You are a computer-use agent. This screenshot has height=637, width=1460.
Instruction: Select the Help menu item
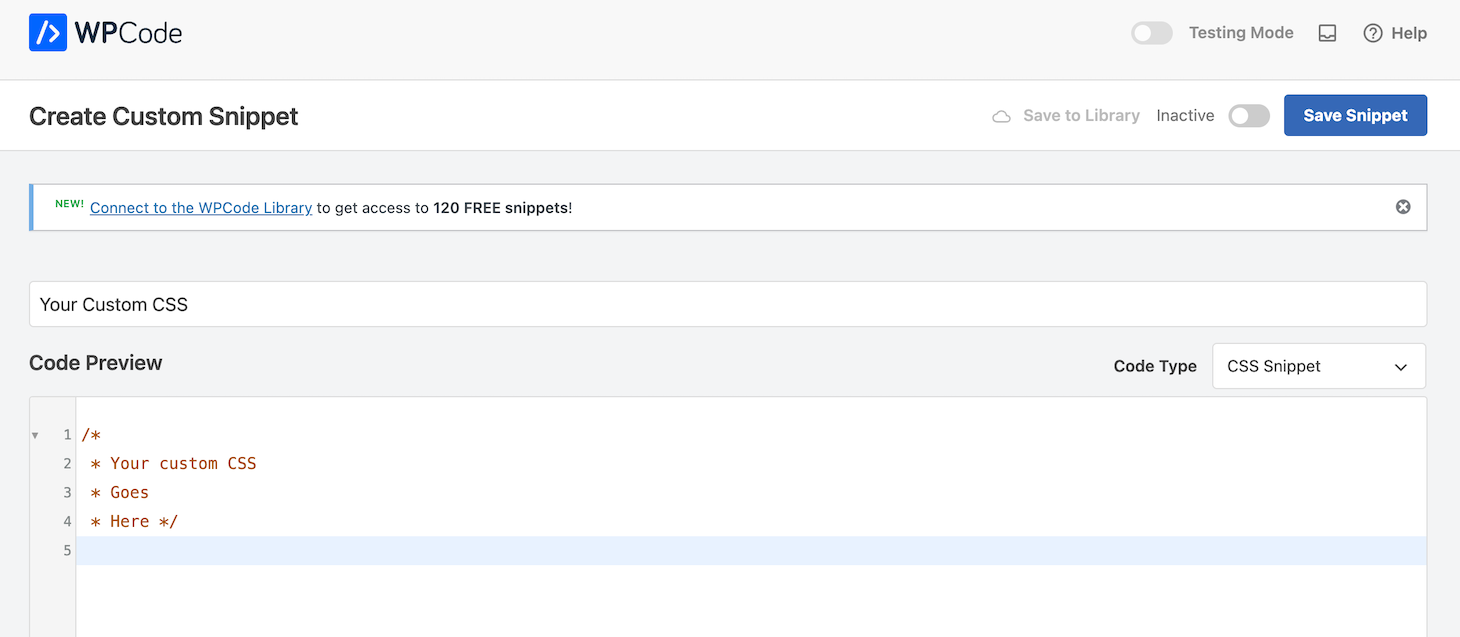pyautogui.click(x=1408, y=32)
